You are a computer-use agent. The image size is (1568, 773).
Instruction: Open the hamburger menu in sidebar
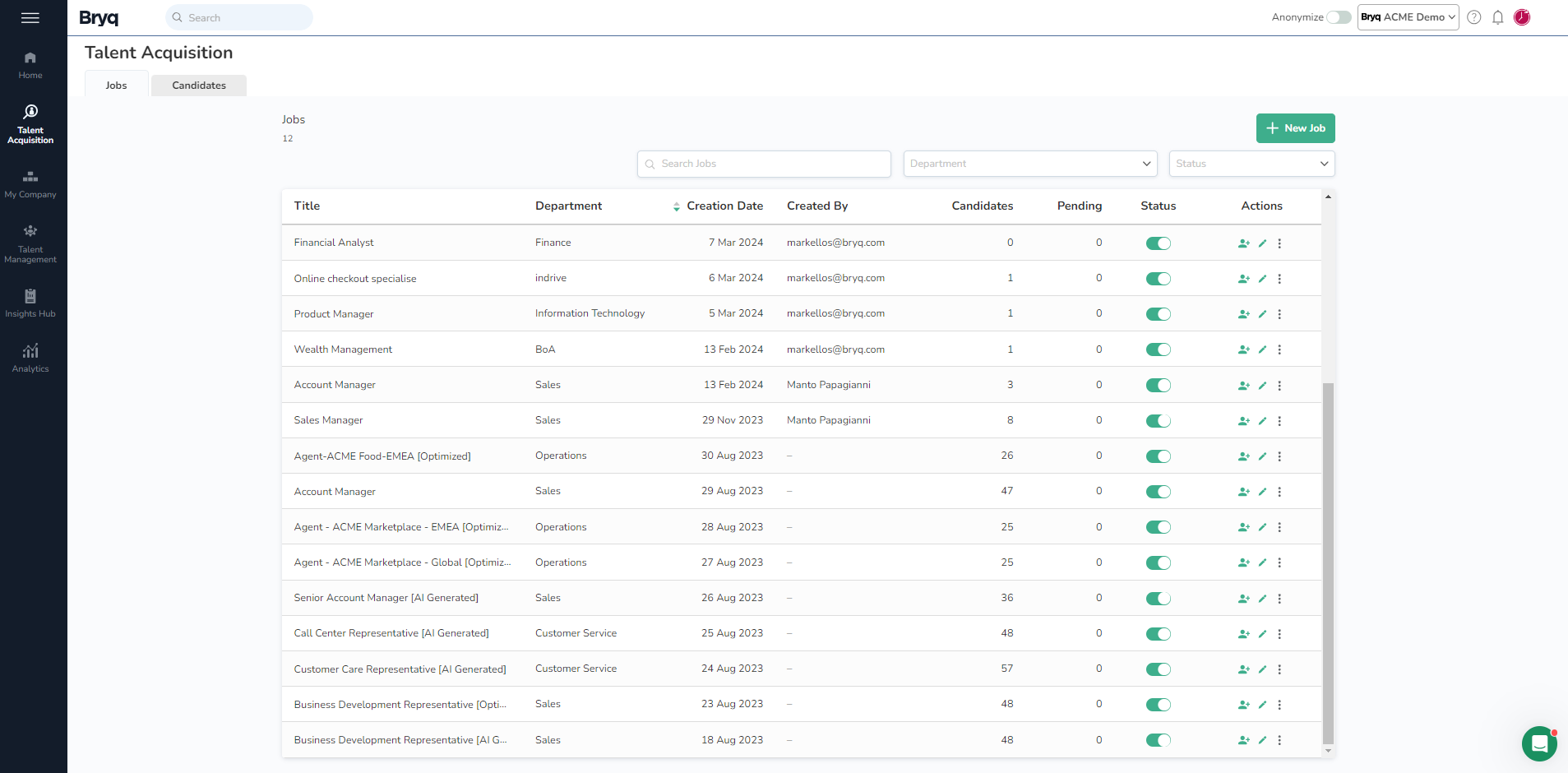point(30,17)
